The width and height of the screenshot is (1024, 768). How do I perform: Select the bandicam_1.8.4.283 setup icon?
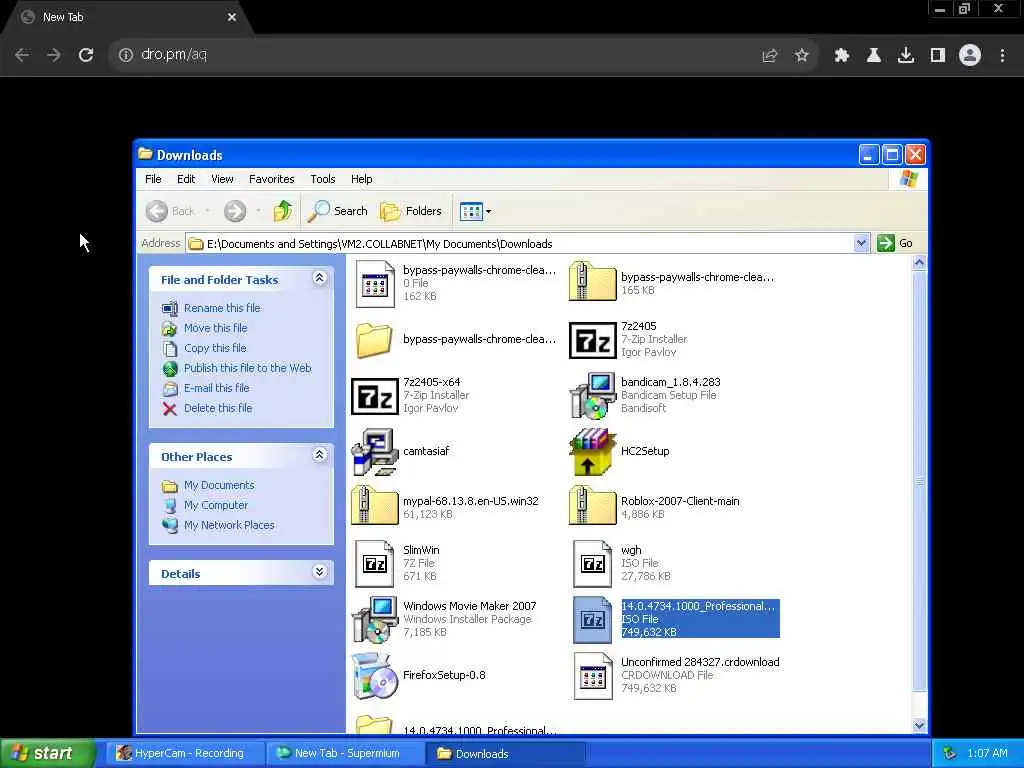(592, 396)
